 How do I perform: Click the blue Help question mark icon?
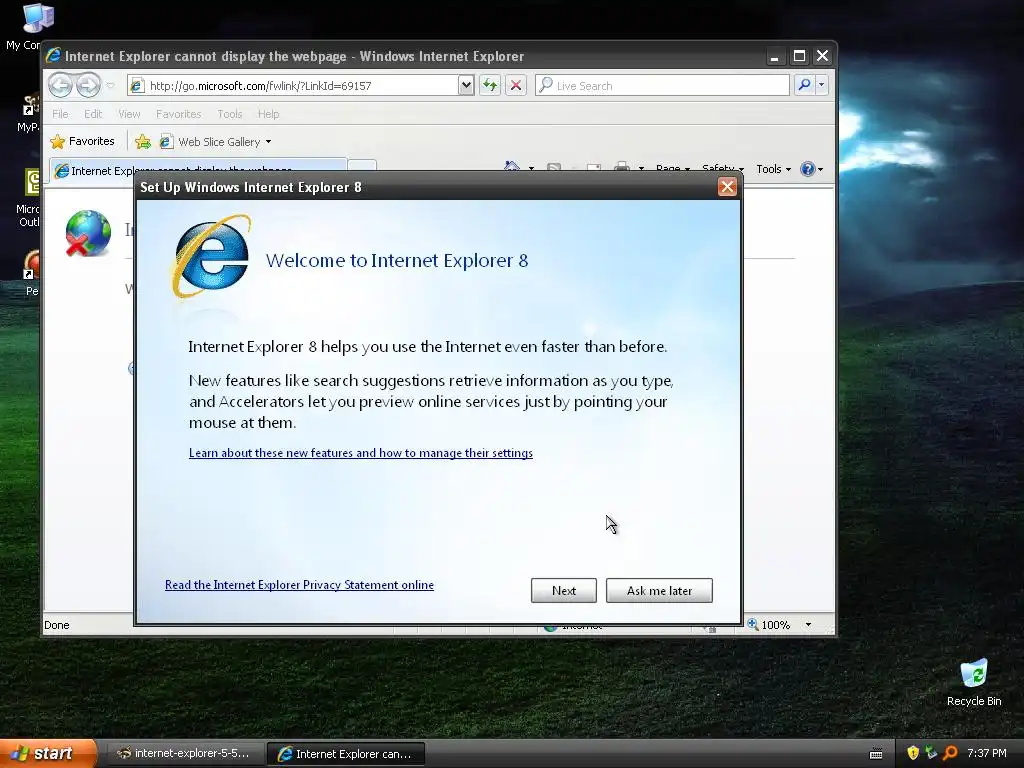coord(808,169)
